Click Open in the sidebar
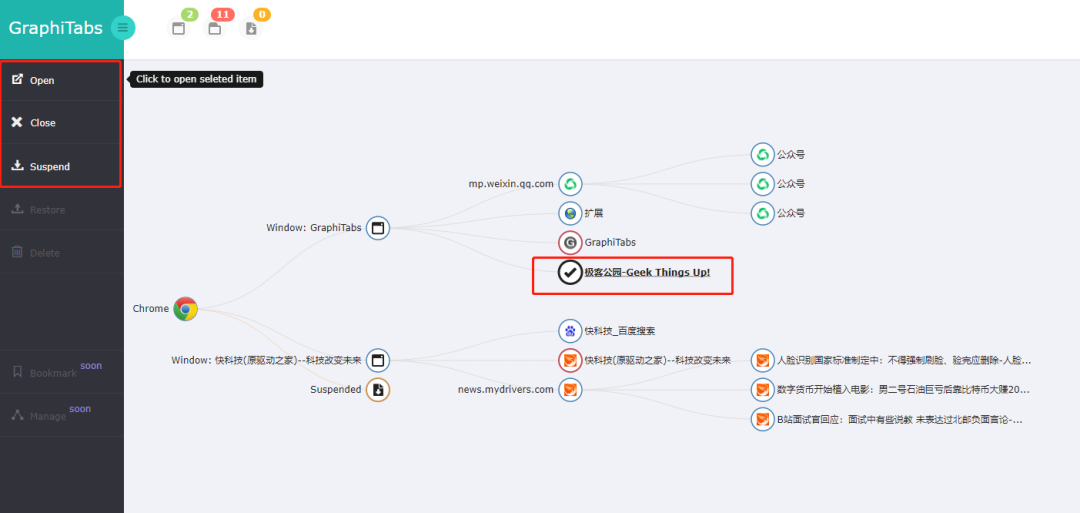Viewport: 1080px width, 513px height. pyautogui.click(x=62, y=80)
